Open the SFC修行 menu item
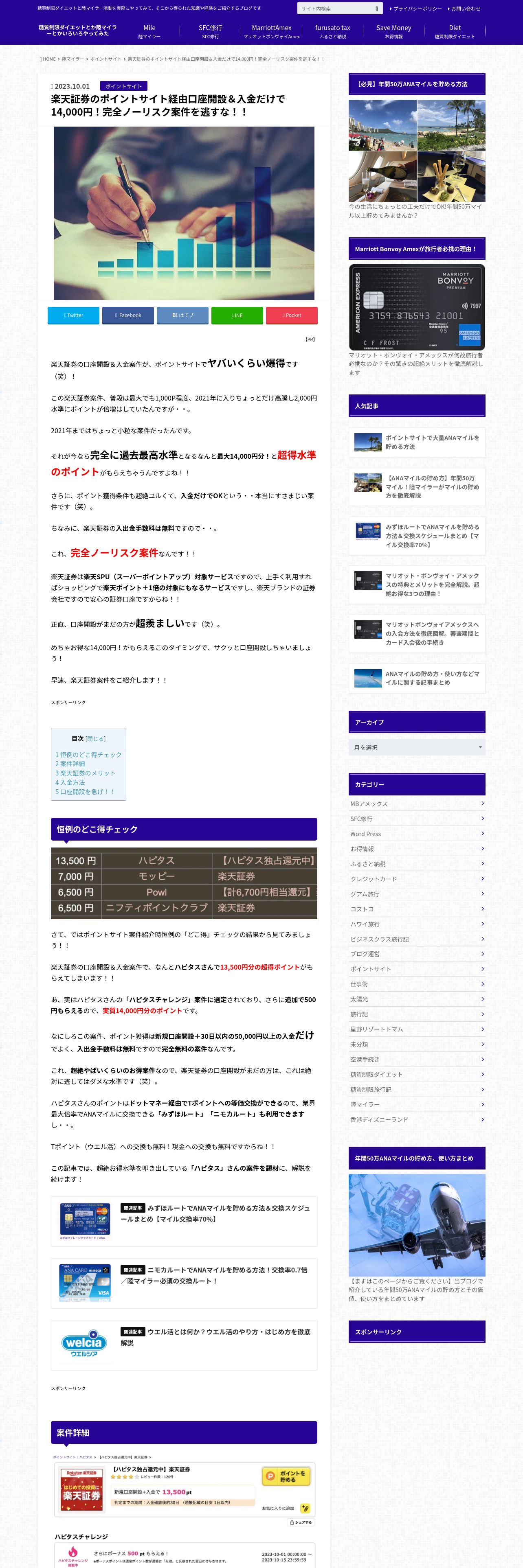The height and width of the screenshot is (1568, 523). 211,32
